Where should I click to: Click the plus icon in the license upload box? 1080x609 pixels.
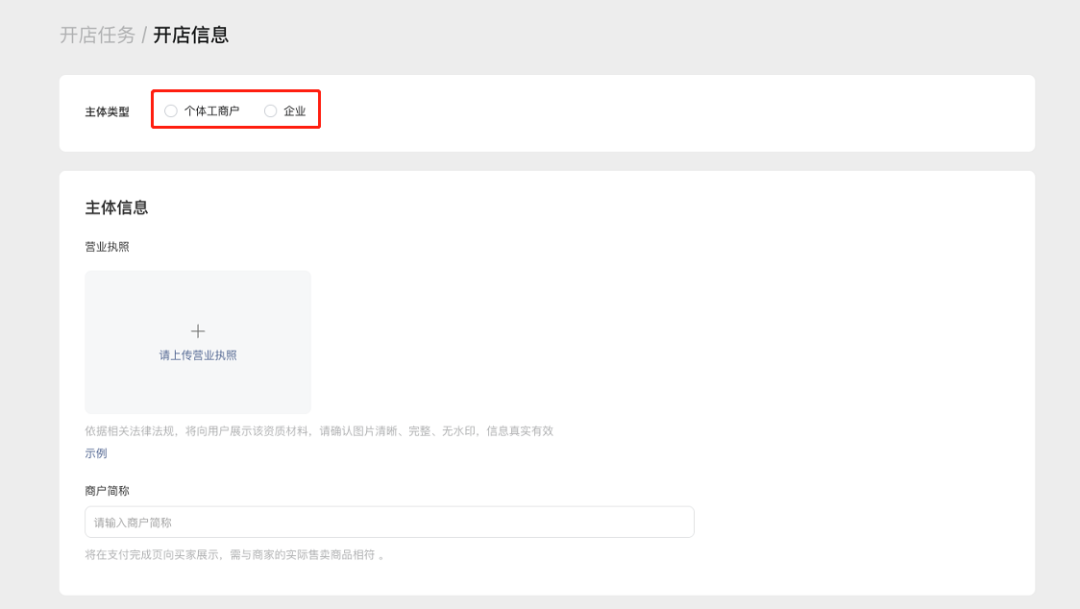coord(198,331)
